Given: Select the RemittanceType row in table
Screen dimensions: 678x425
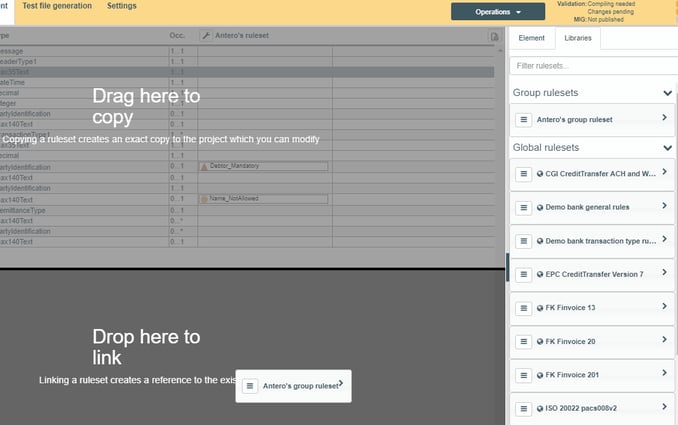Looking at the screenshot, I should point(247,211).
